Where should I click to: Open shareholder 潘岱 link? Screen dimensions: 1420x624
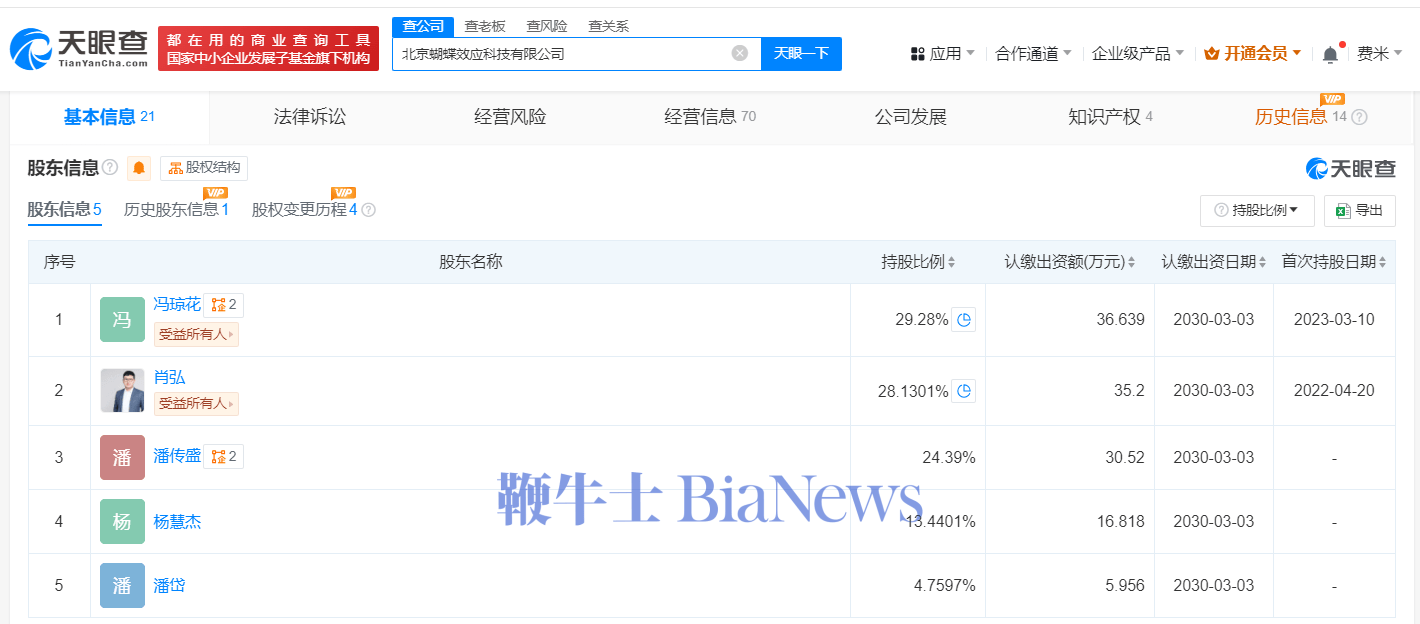(x=169, y=586)
